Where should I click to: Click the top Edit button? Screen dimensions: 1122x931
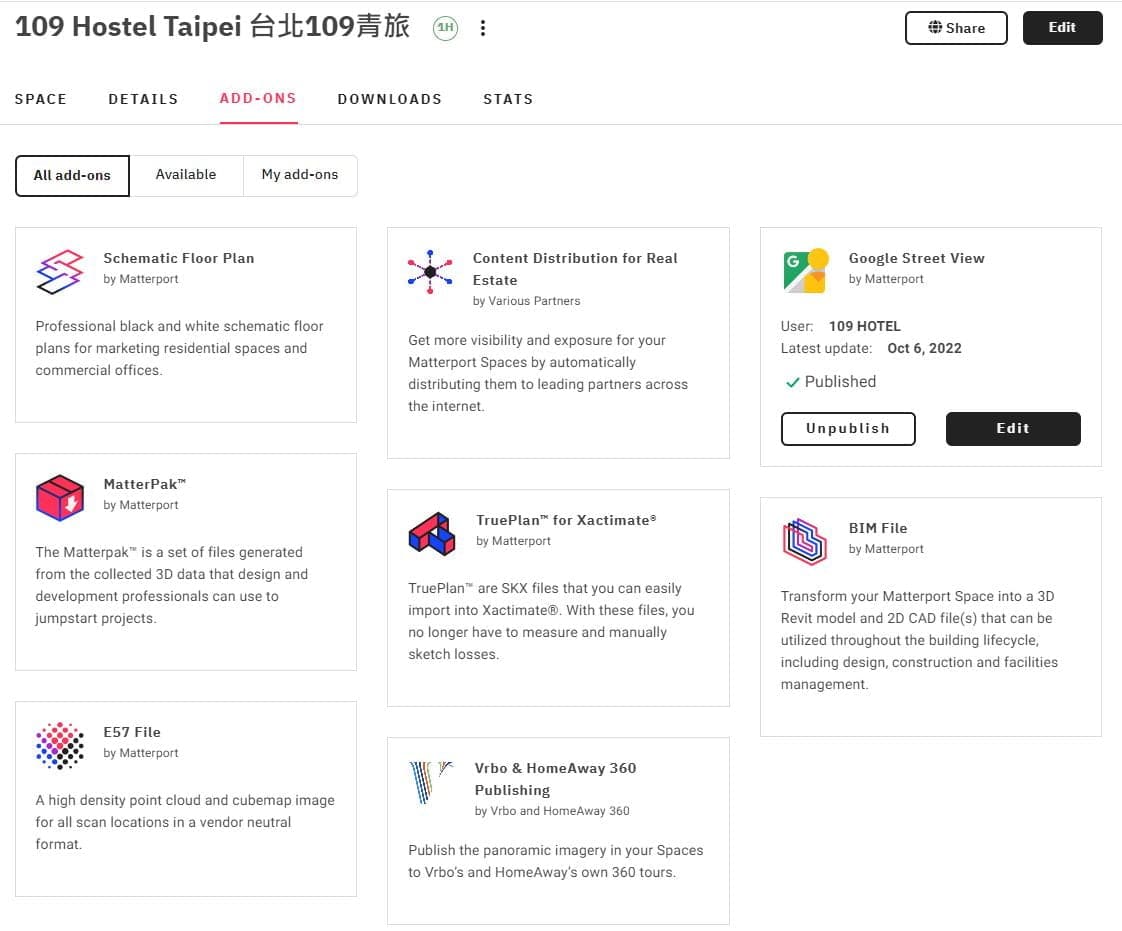(1062, 28)
